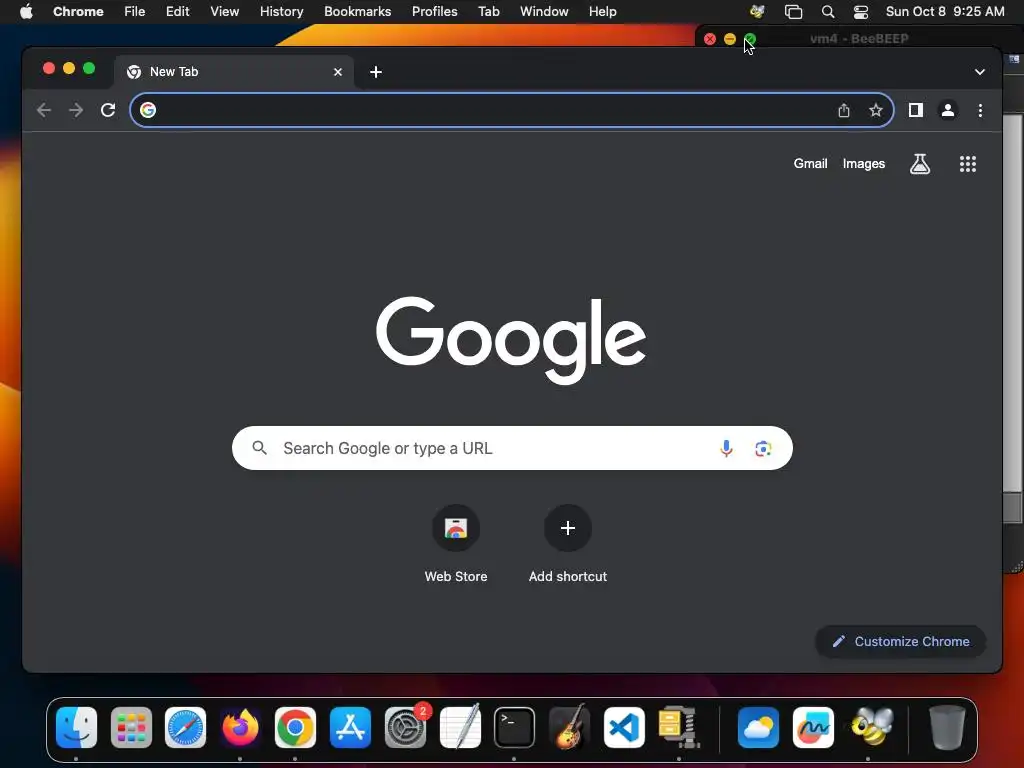Open the Tab menu
Screen dimensions: 1024x768
[x=488, y=12]
